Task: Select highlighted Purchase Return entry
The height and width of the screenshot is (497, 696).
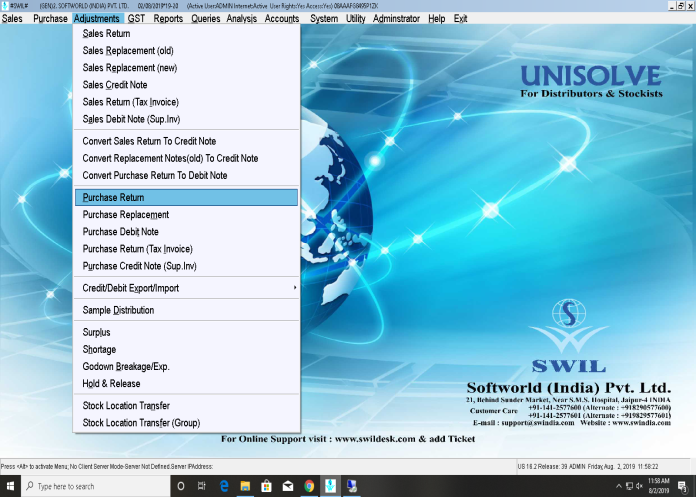Action: 186,197
